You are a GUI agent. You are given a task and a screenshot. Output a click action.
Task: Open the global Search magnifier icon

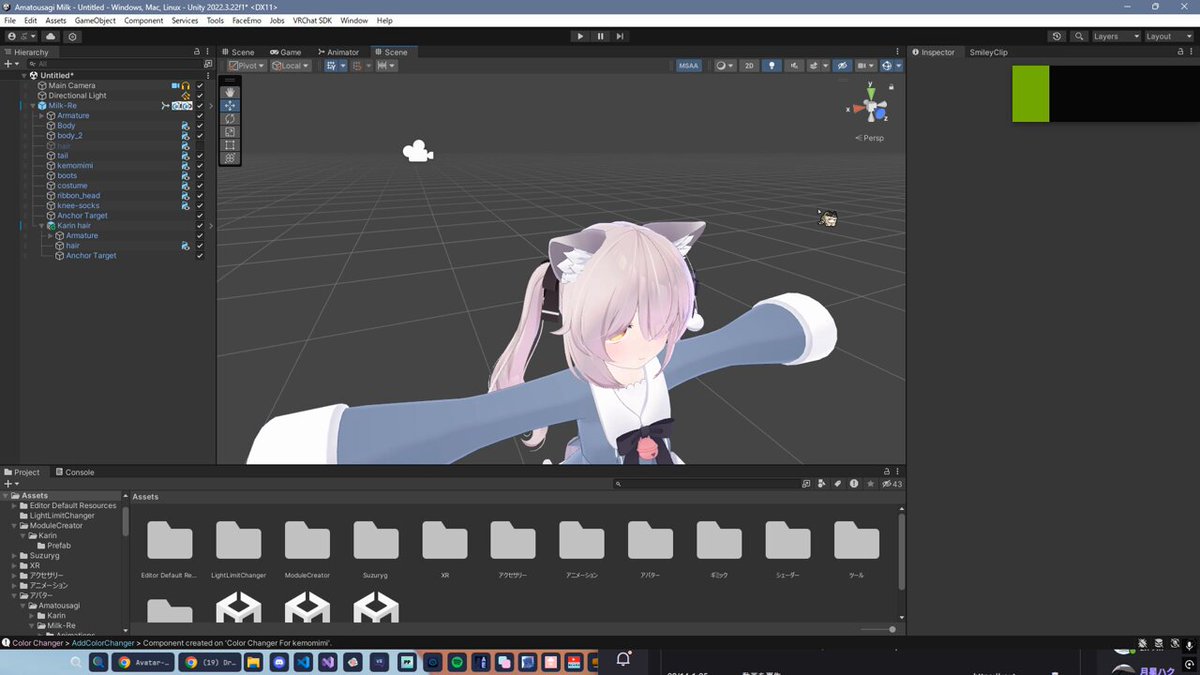click(x=1079, y=36)
